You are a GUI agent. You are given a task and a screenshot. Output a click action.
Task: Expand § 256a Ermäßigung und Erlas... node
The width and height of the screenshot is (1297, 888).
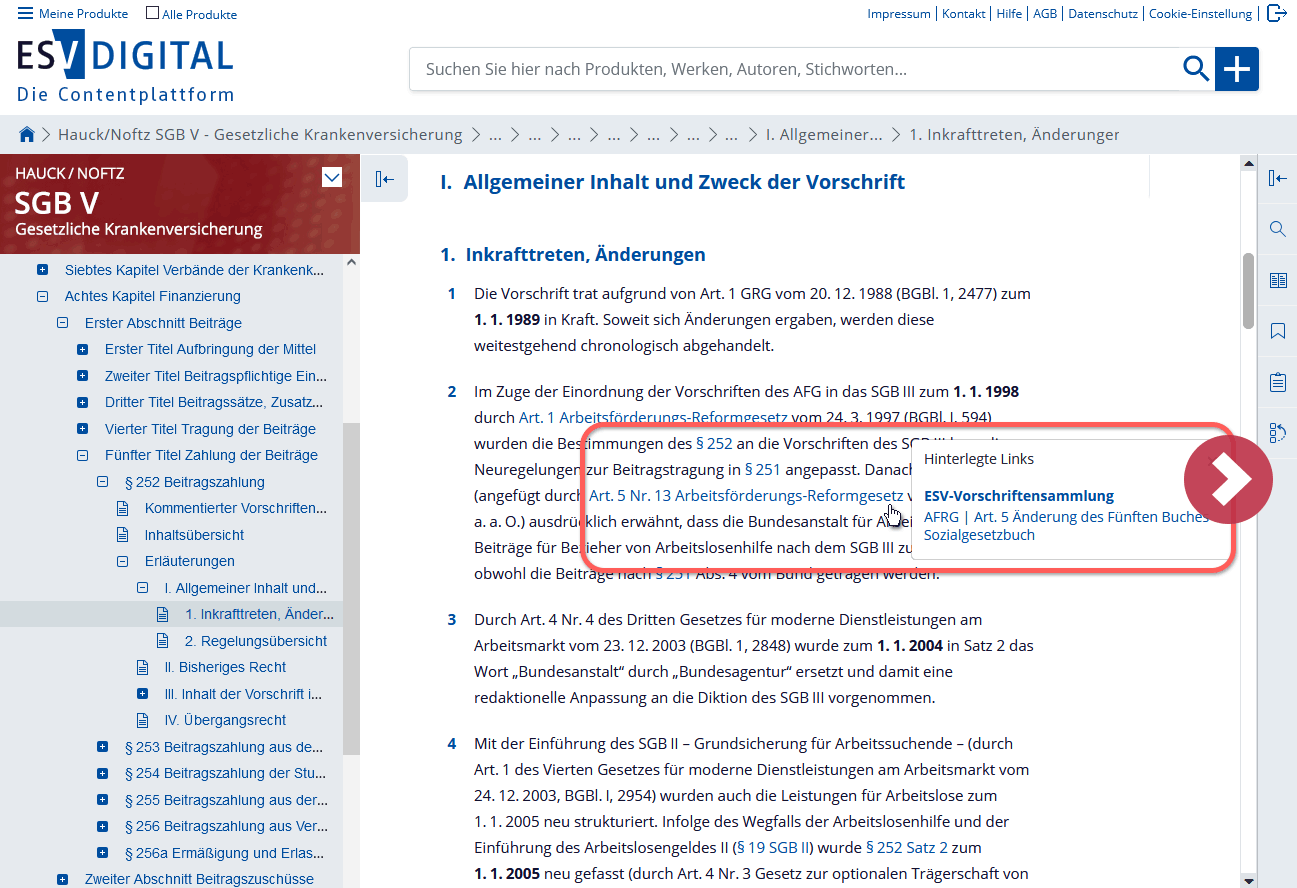102,853
